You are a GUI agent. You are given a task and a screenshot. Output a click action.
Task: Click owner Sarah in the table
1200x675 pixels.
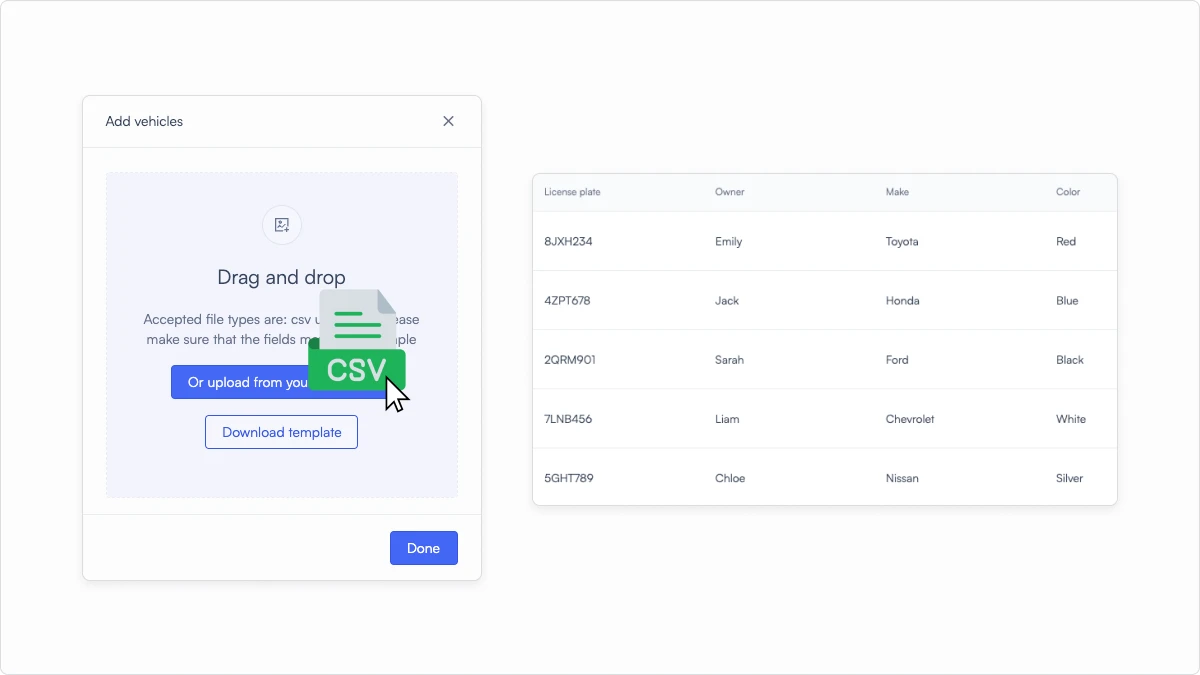(730, 359)
